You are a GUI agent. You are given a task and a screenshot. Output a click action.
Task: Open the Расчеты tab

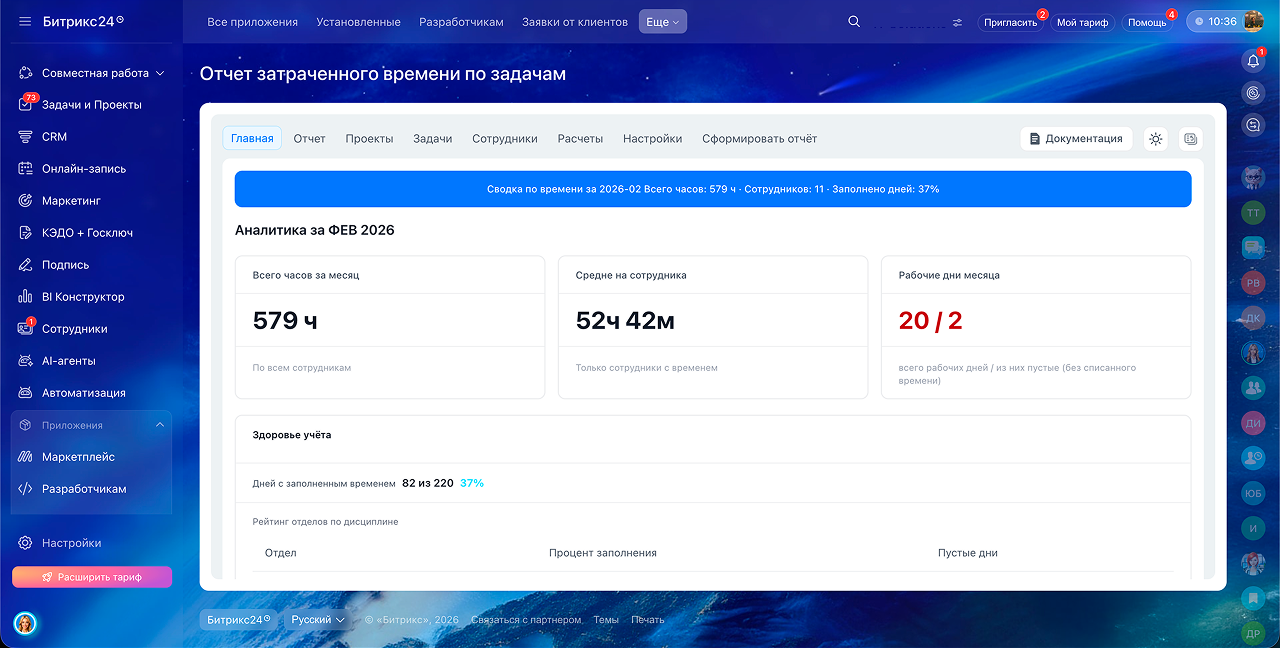[x=580, y=139]
